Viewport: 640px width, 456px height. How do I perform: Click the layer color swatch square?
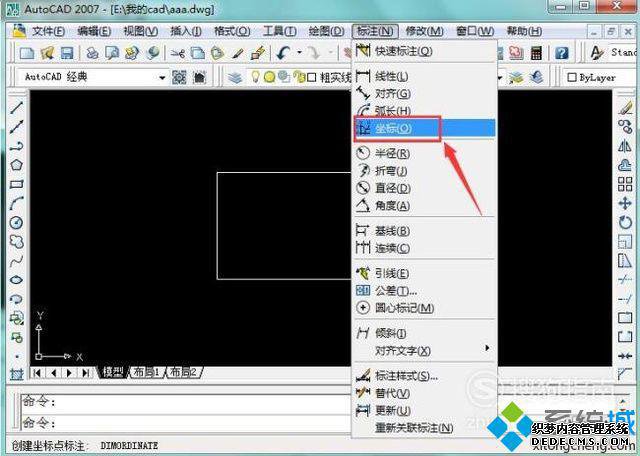[311, 77]
